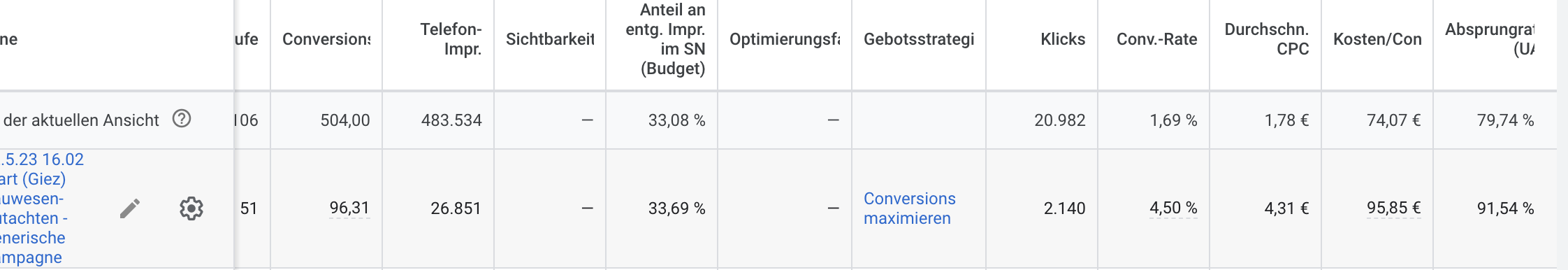Sort by the Durchschn. CPC column header
The image size is (1568, 270).
1267,39
